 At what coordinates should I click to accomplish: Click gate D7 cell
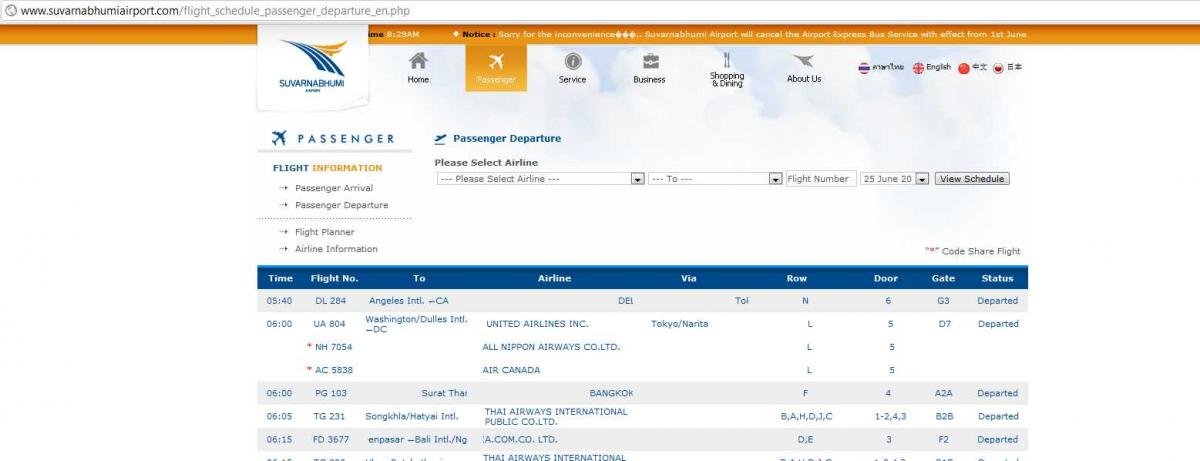[x=943, y=324]
